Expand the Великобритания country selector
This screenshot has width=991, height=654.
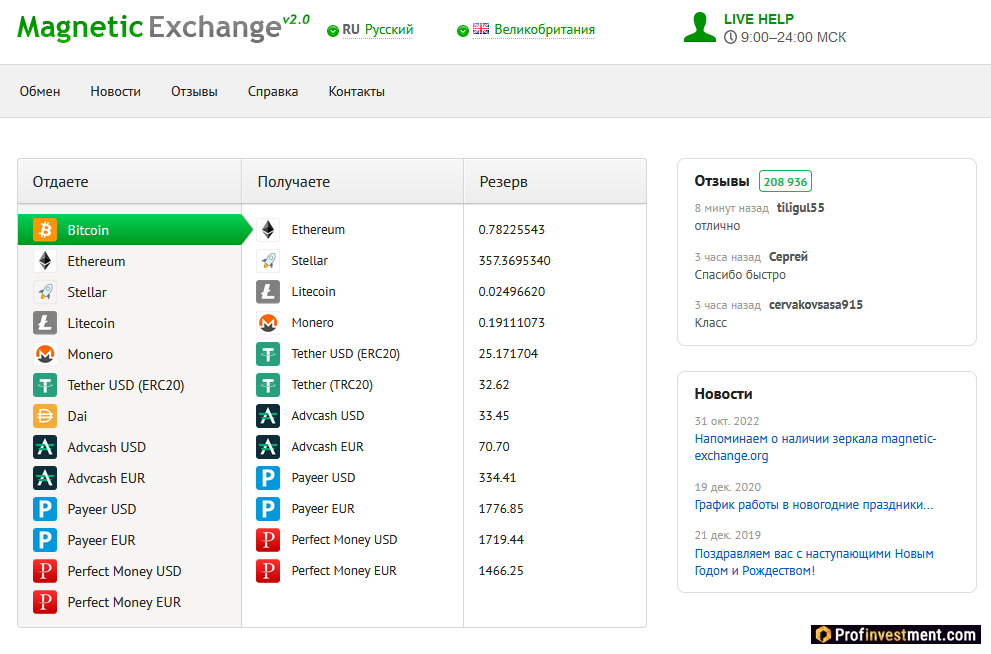tap(526, 30)
